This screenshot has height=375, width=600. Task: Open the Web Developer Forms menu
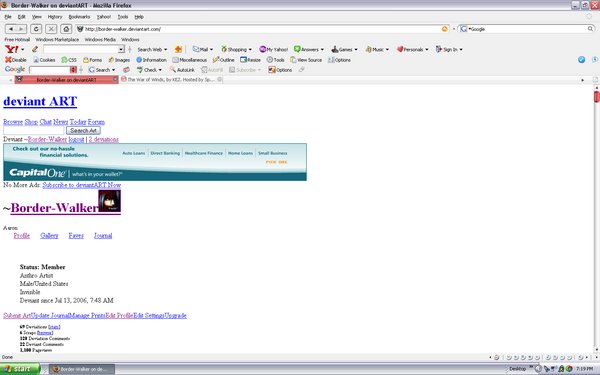[x=92, y=60]
